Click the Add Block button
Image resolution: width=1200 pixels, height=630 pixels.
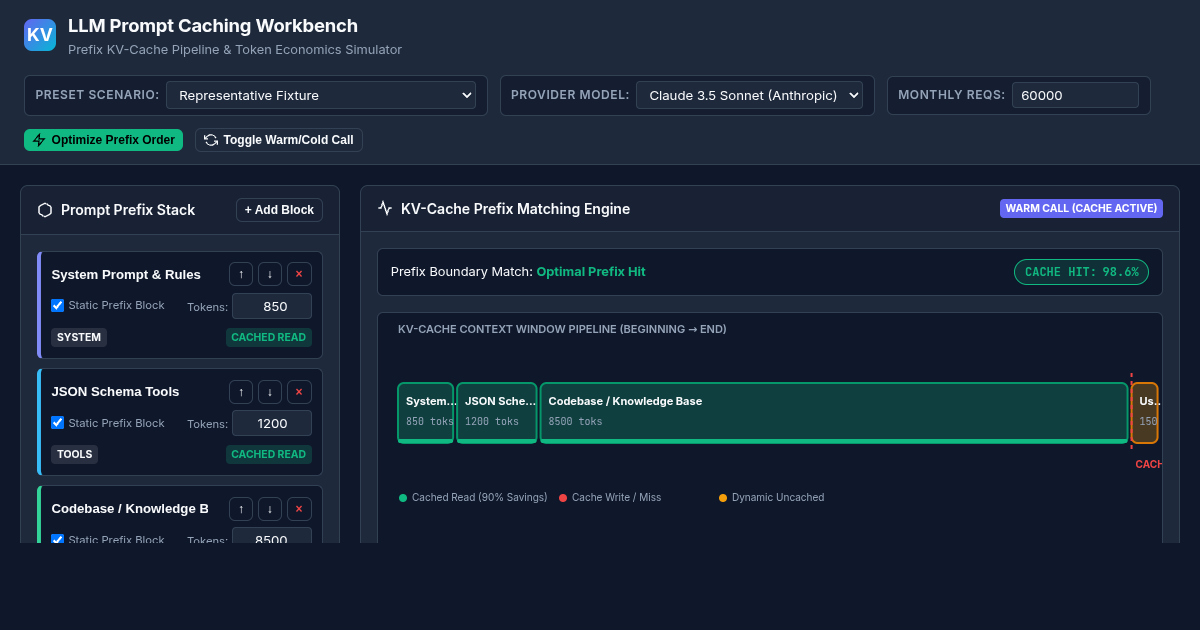(x=279, y=210)
